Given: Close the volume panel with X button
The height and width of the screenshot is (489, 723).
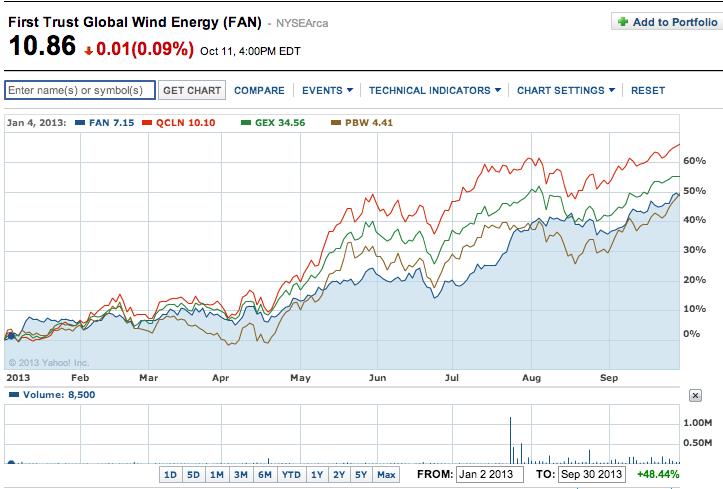Looking at the screenshot, I should tap(695, 395).
